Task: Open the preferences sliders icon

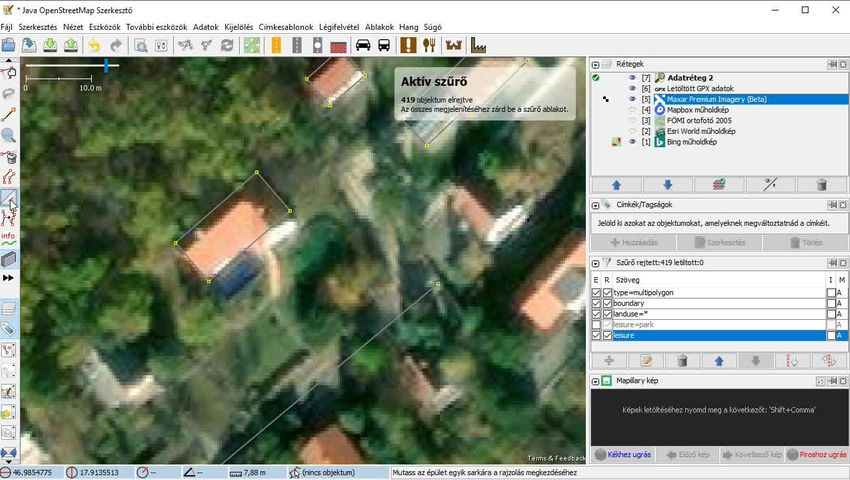Action: (162, 46)
